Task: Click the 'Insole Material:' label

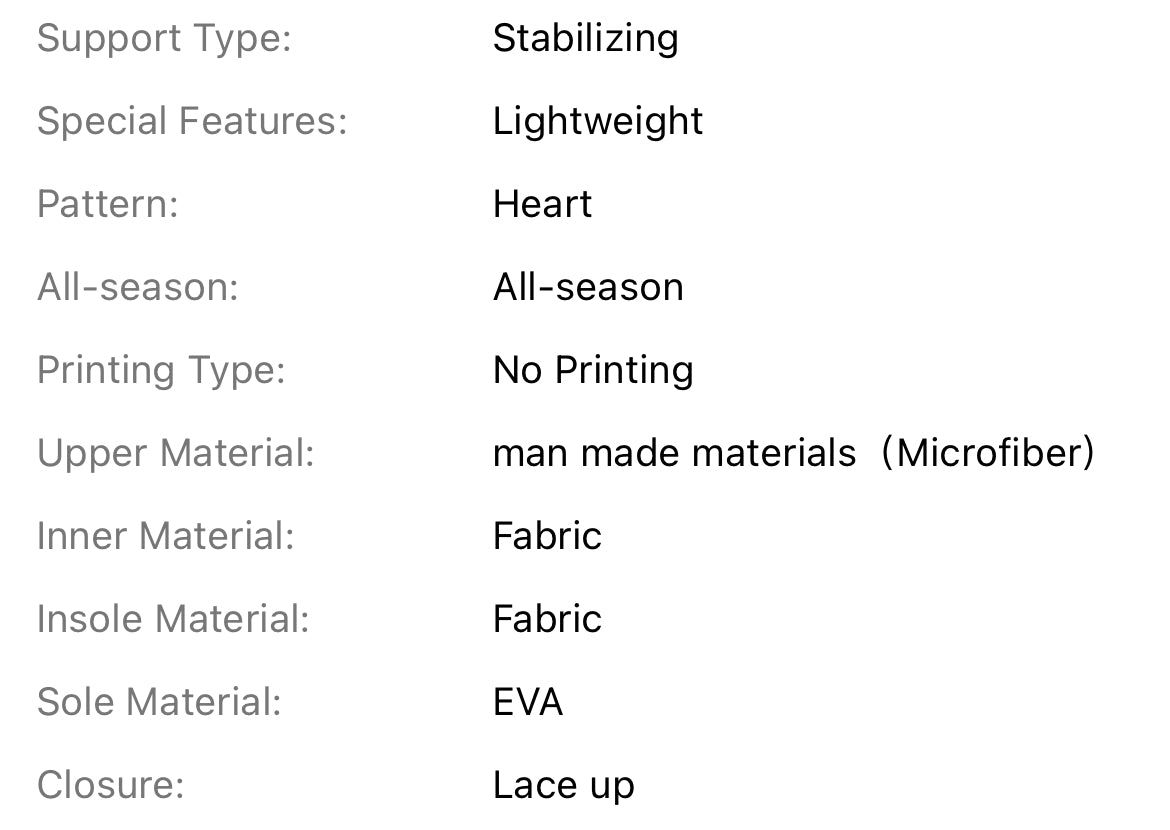Action: click(173, 620)
